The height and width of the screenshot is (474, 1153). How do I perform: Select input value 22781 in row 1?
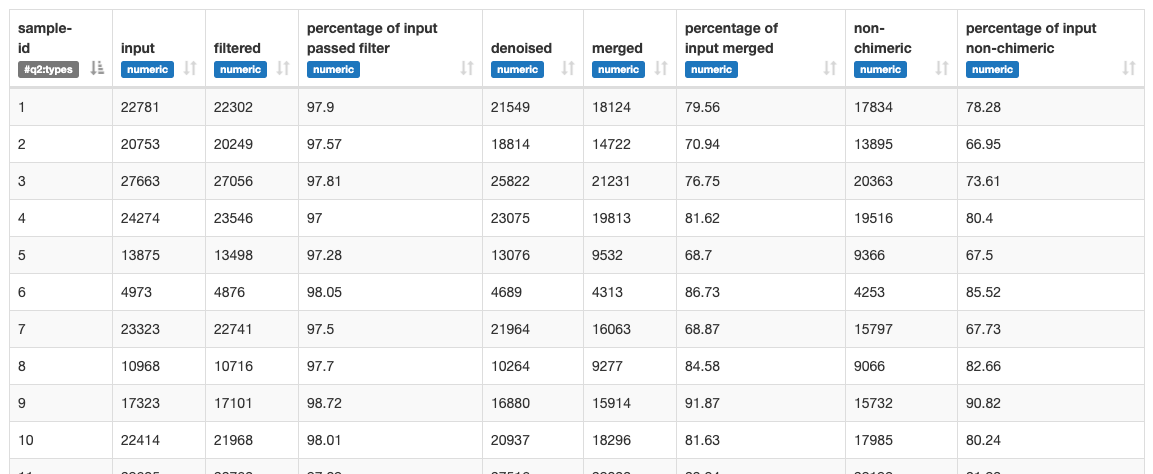coord(140,107)
